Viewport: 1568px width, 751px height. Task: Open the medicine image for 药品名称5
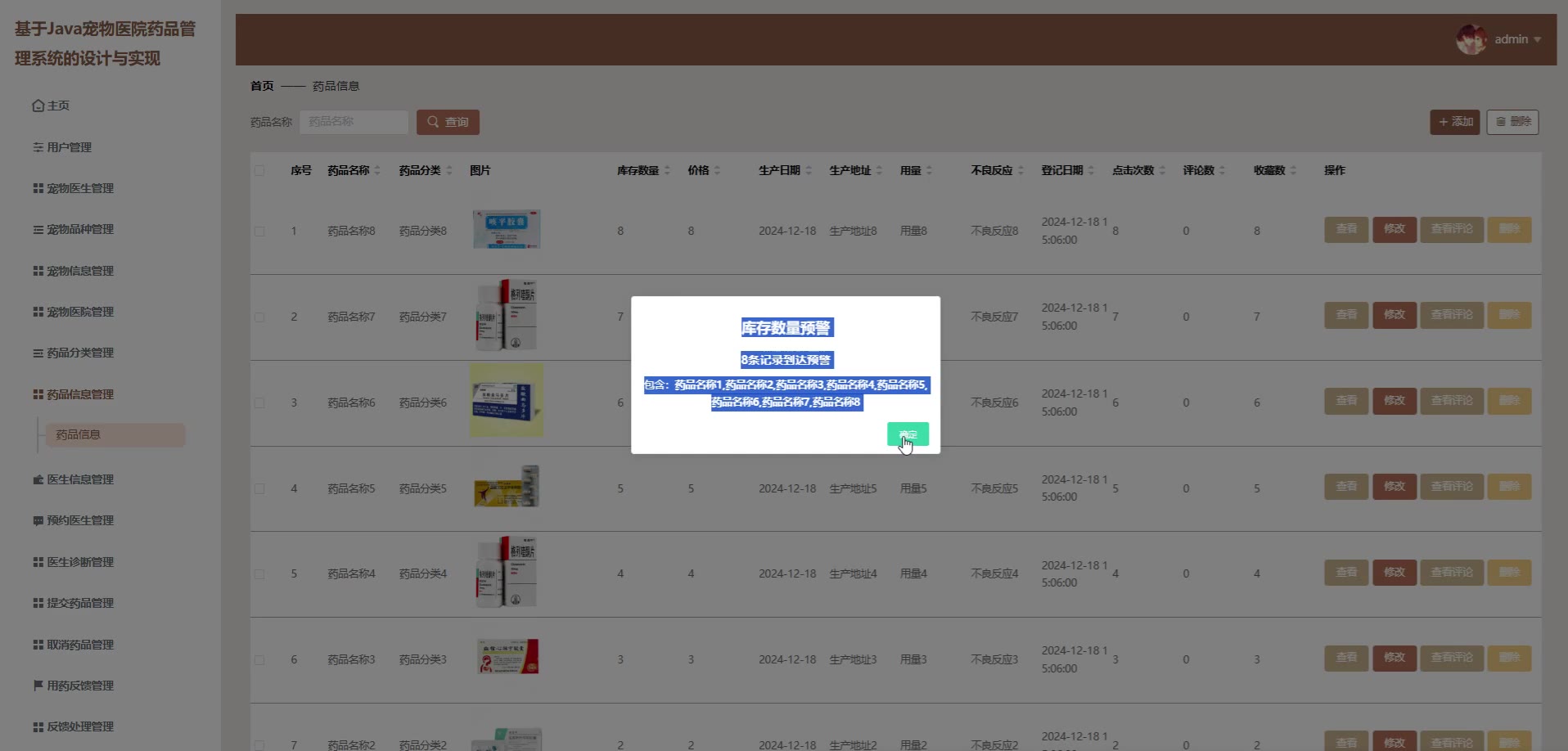pos(507,487)
